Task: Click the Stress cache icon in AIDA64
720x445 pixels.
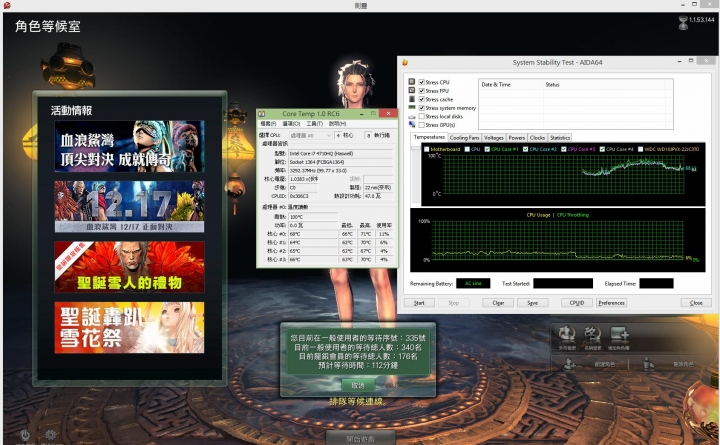Action: (412, 99)
